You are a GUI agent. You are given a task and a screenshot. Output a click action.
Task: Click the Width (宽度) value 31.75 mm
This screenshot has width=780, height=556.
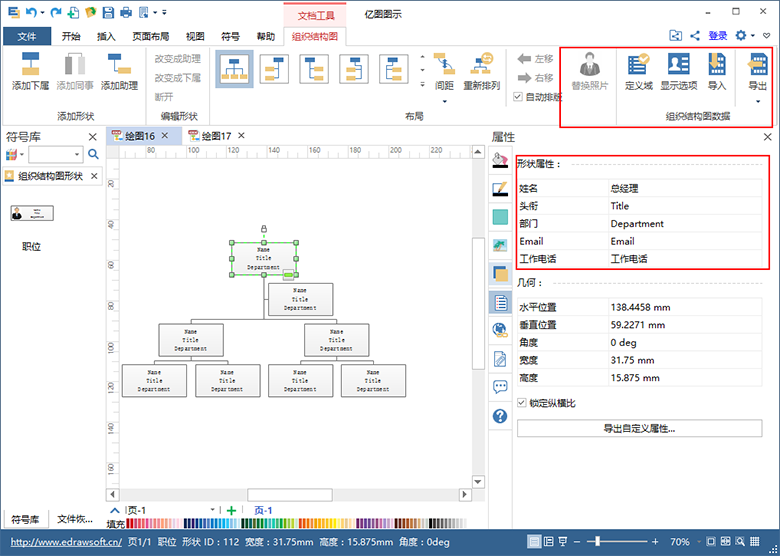point(685,360)
